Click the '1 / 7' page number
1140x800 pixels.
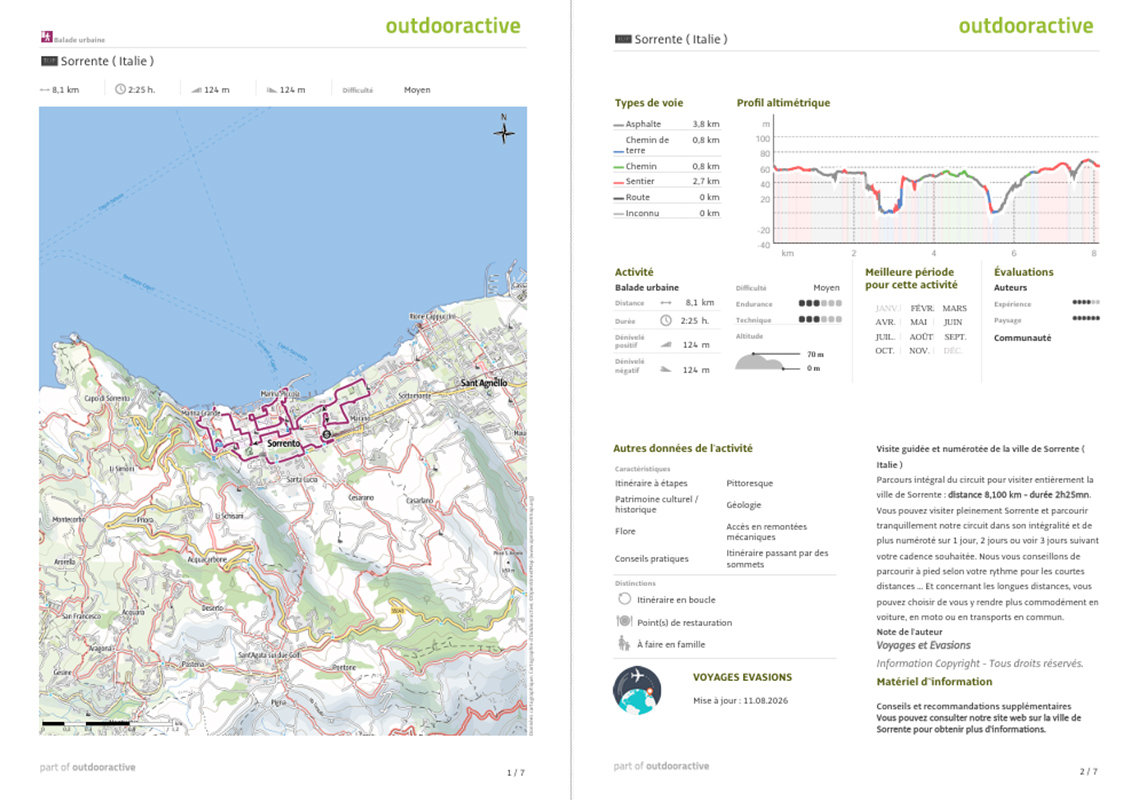click(x=515, y=772)
